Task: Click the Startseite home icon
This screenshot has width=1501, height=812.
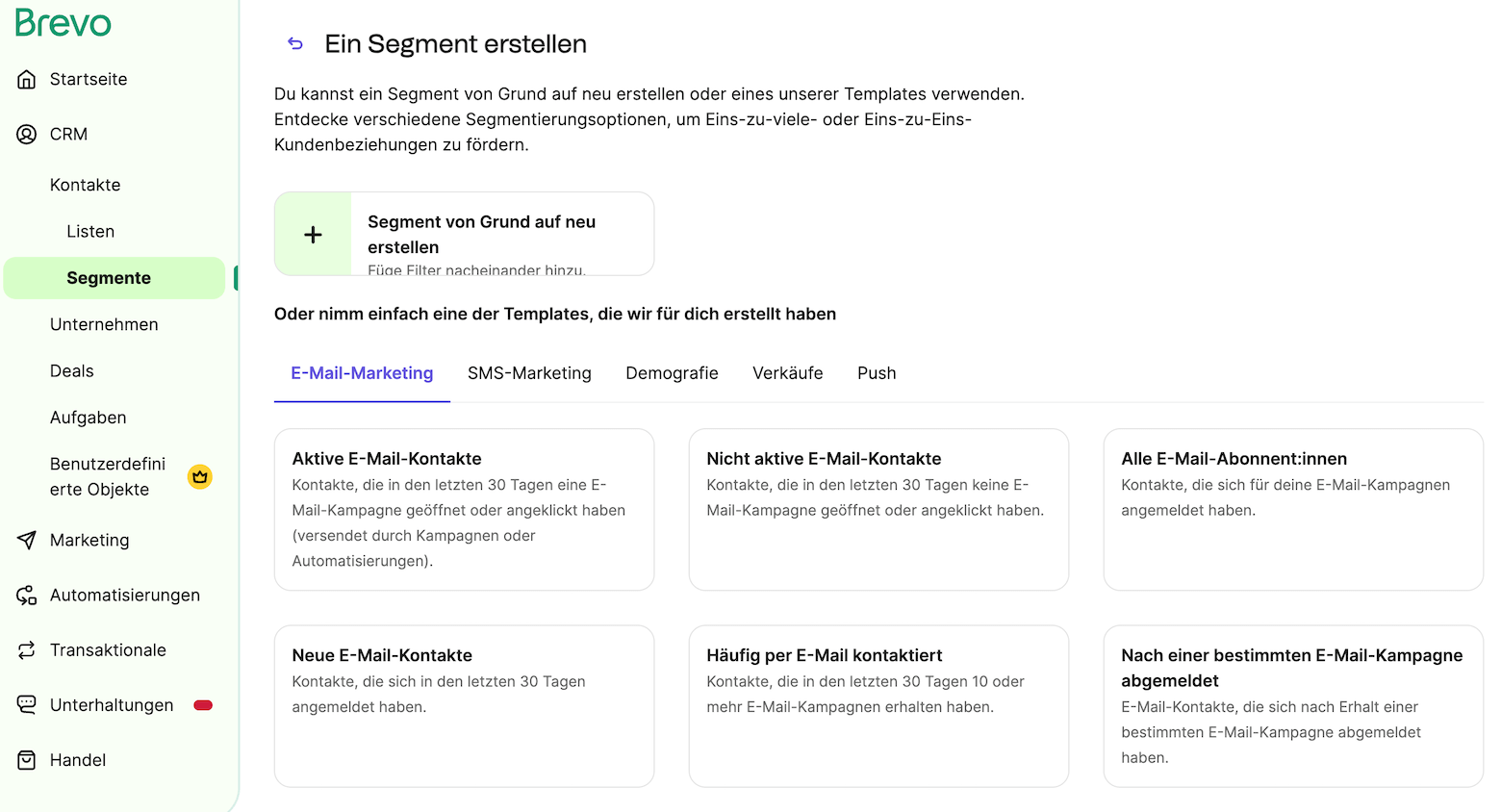Action: click(x=27, y=79)
